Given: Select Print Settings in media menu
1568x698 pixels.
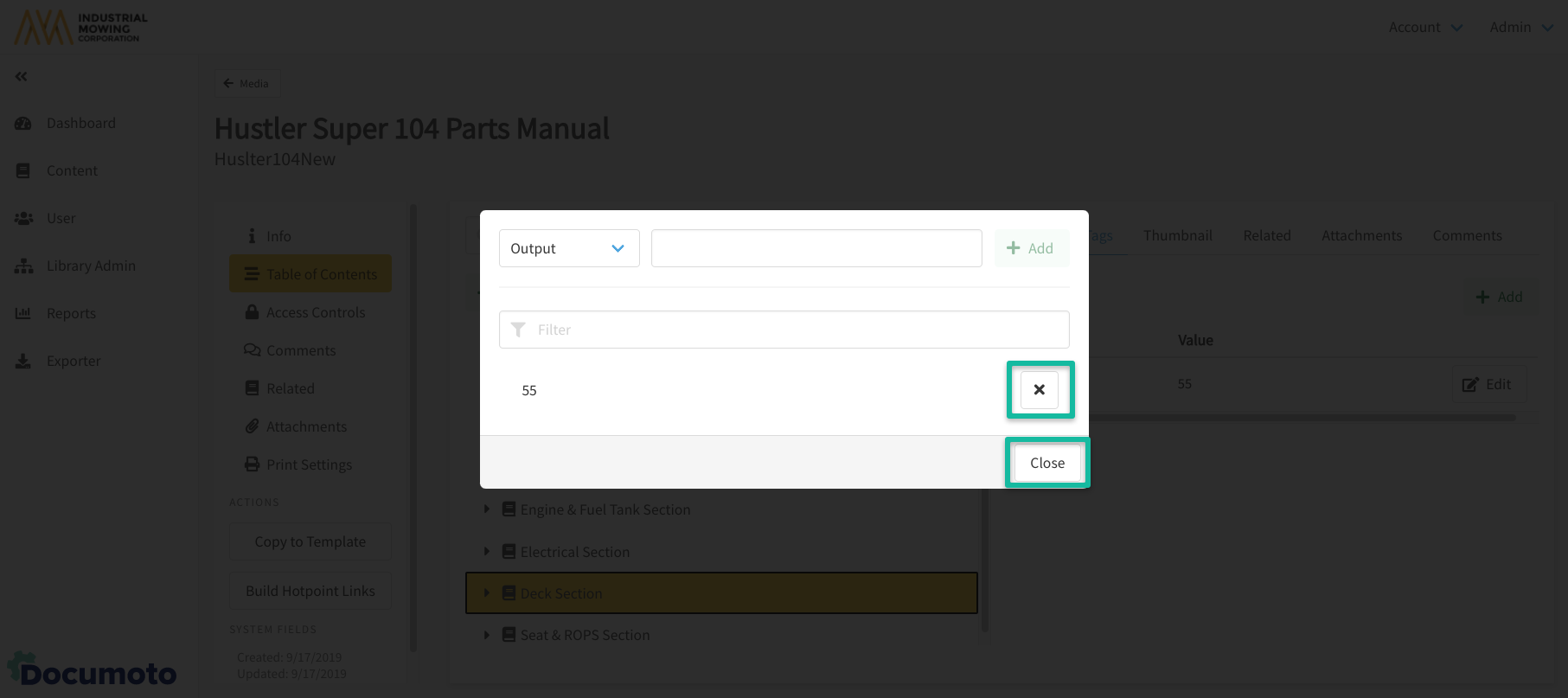Looking at the screenshot, I should click(x=309, y=464).
